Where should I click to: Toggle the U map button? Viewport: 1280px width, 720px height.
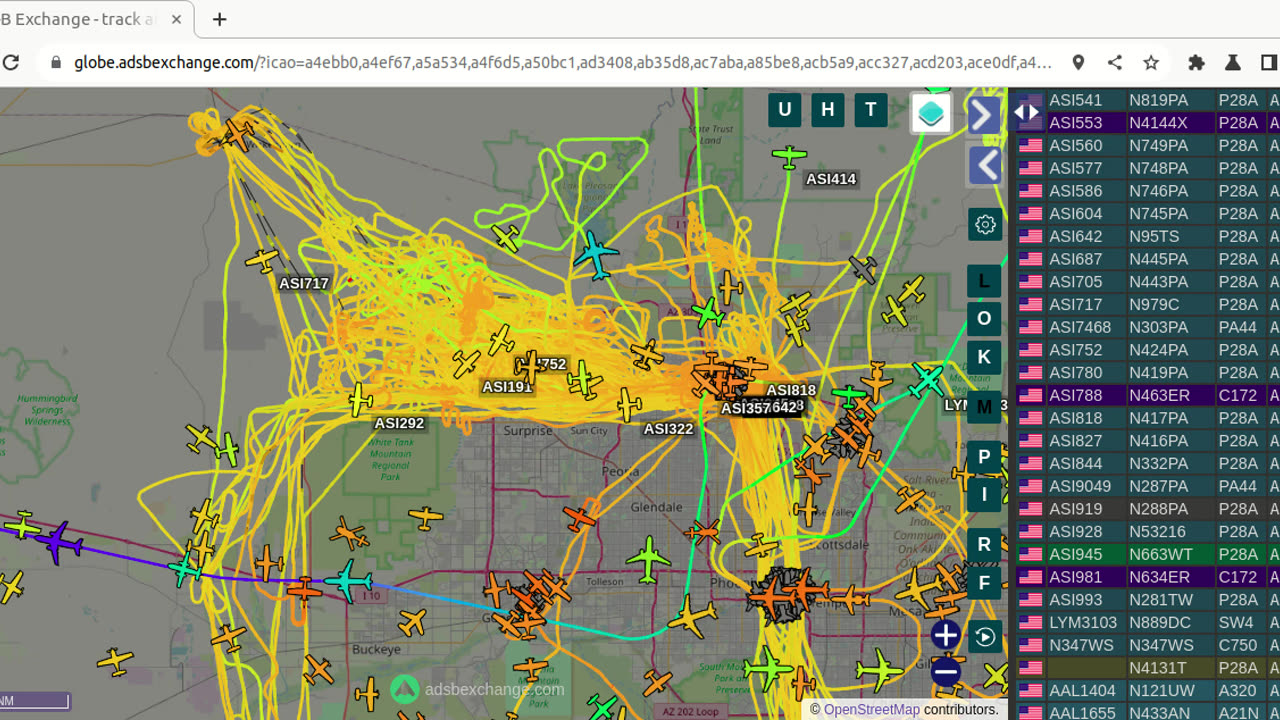[x=785, y=110]
